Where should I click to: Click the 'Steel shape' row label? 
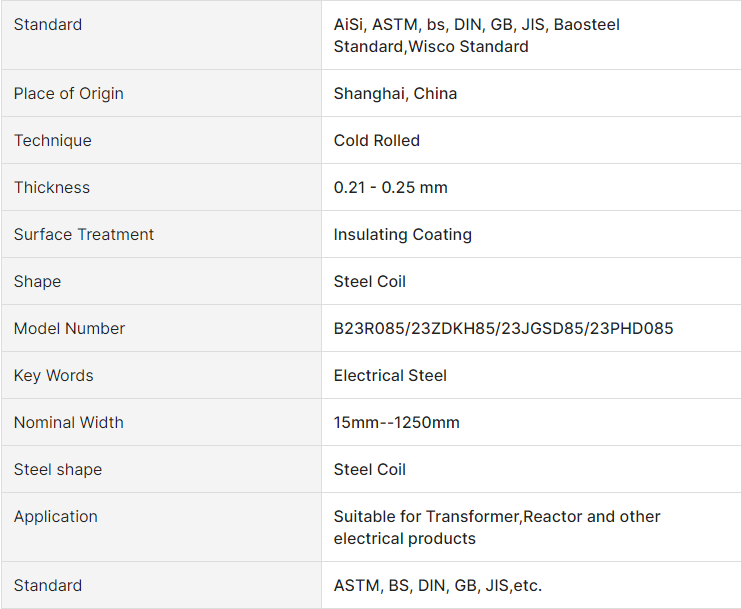pyautogui.click(x=58, y=469)
